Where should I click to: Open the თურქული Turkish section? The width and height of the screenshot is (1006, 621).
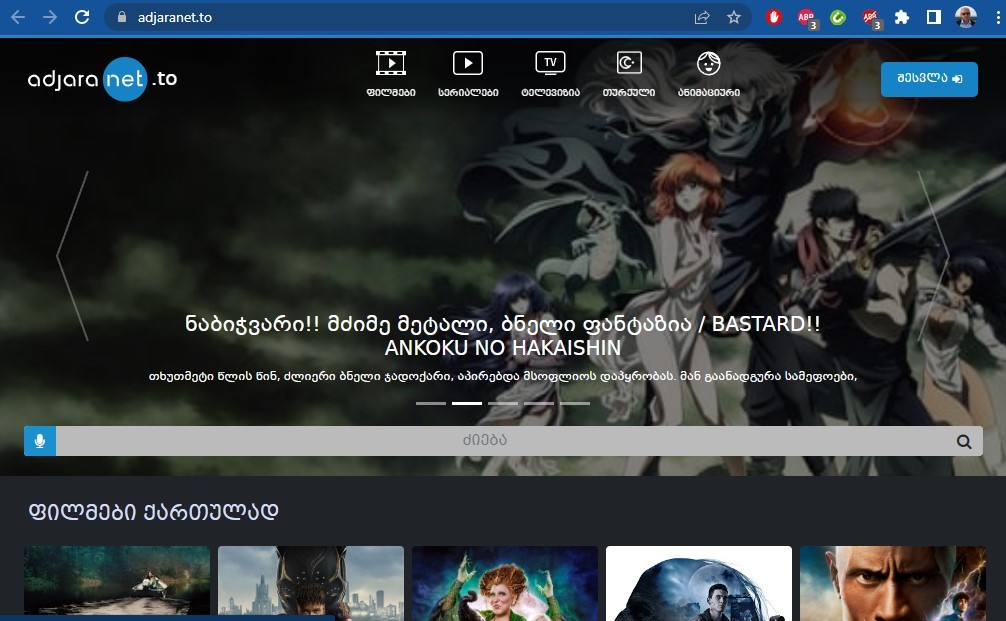click(x=629, y=74)
